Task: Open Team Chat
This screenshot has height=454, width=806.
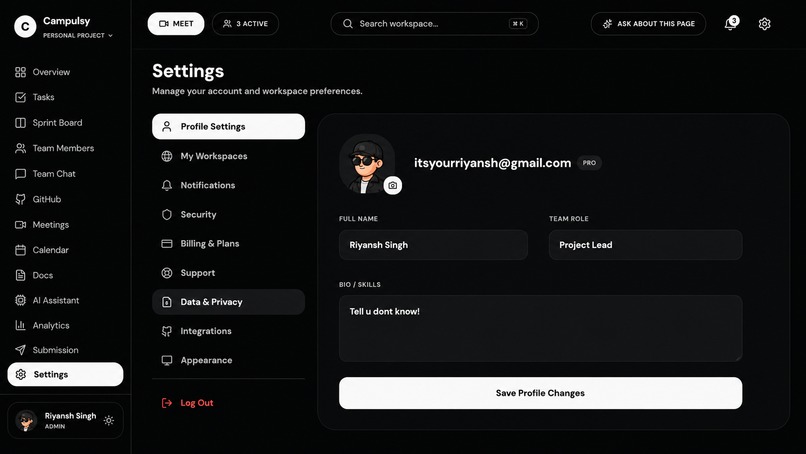Action: click(x=65, y=174)
